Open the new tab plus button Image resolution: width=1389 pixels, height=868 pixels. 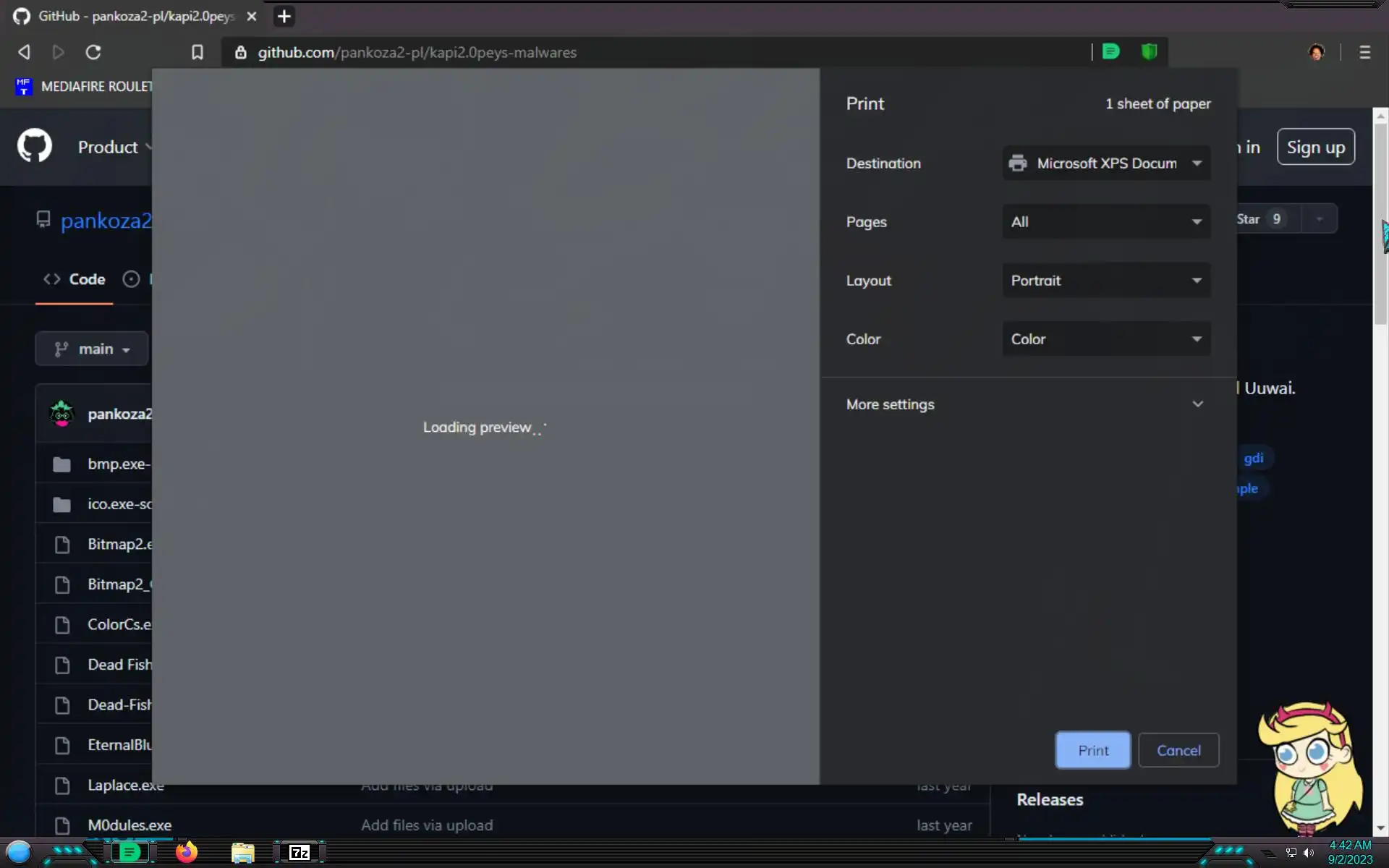coord(284,16)
